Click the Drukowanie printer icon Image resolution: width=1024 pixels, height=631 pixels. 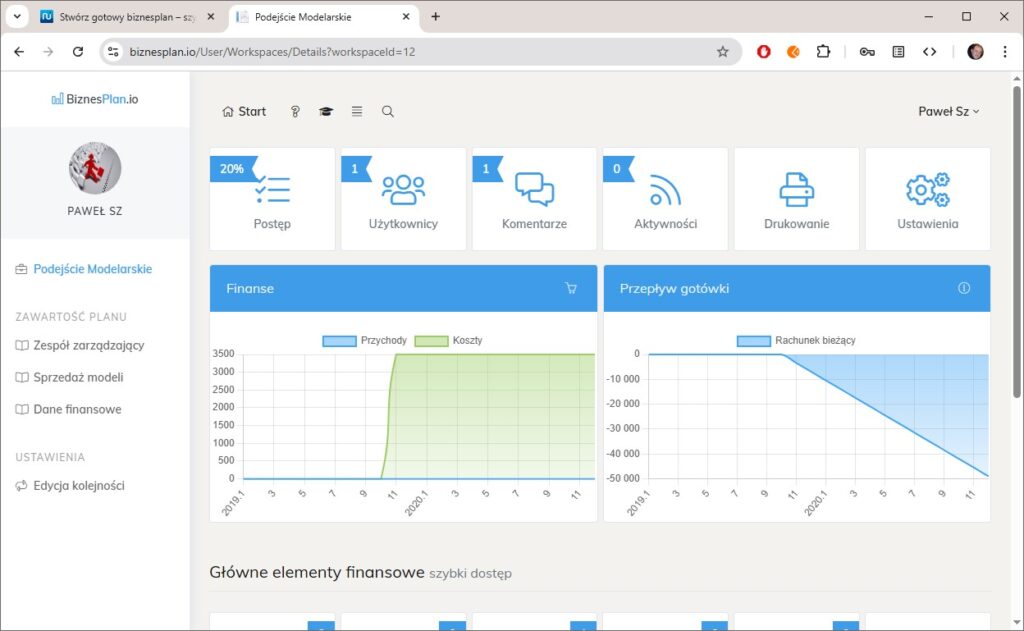coord(797,189)
